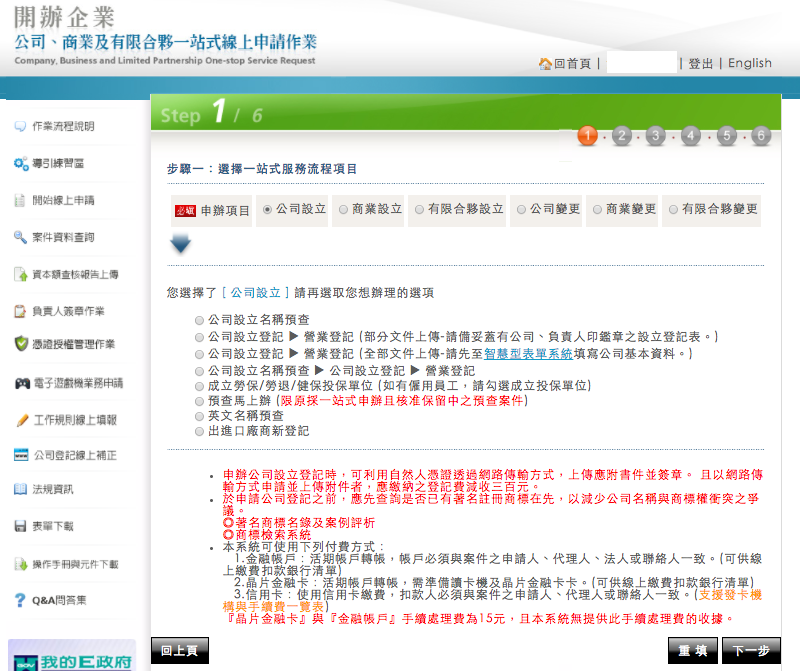Select the 公司變更 radio option
The width and height of the screenshot is (800, 671).
click(x=519, y=210)
